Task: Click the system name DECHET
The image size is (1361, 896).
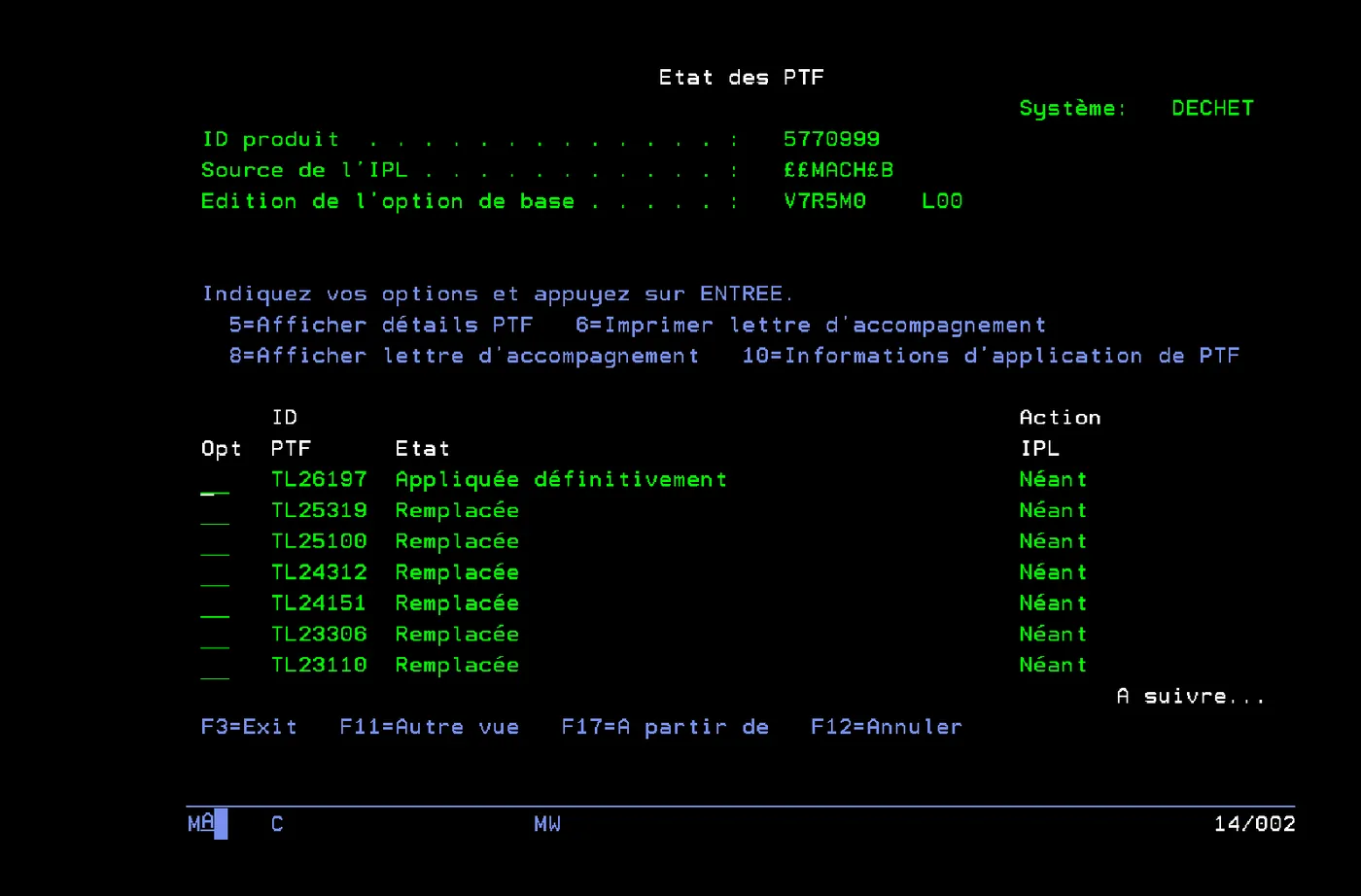Action: 1212,108
